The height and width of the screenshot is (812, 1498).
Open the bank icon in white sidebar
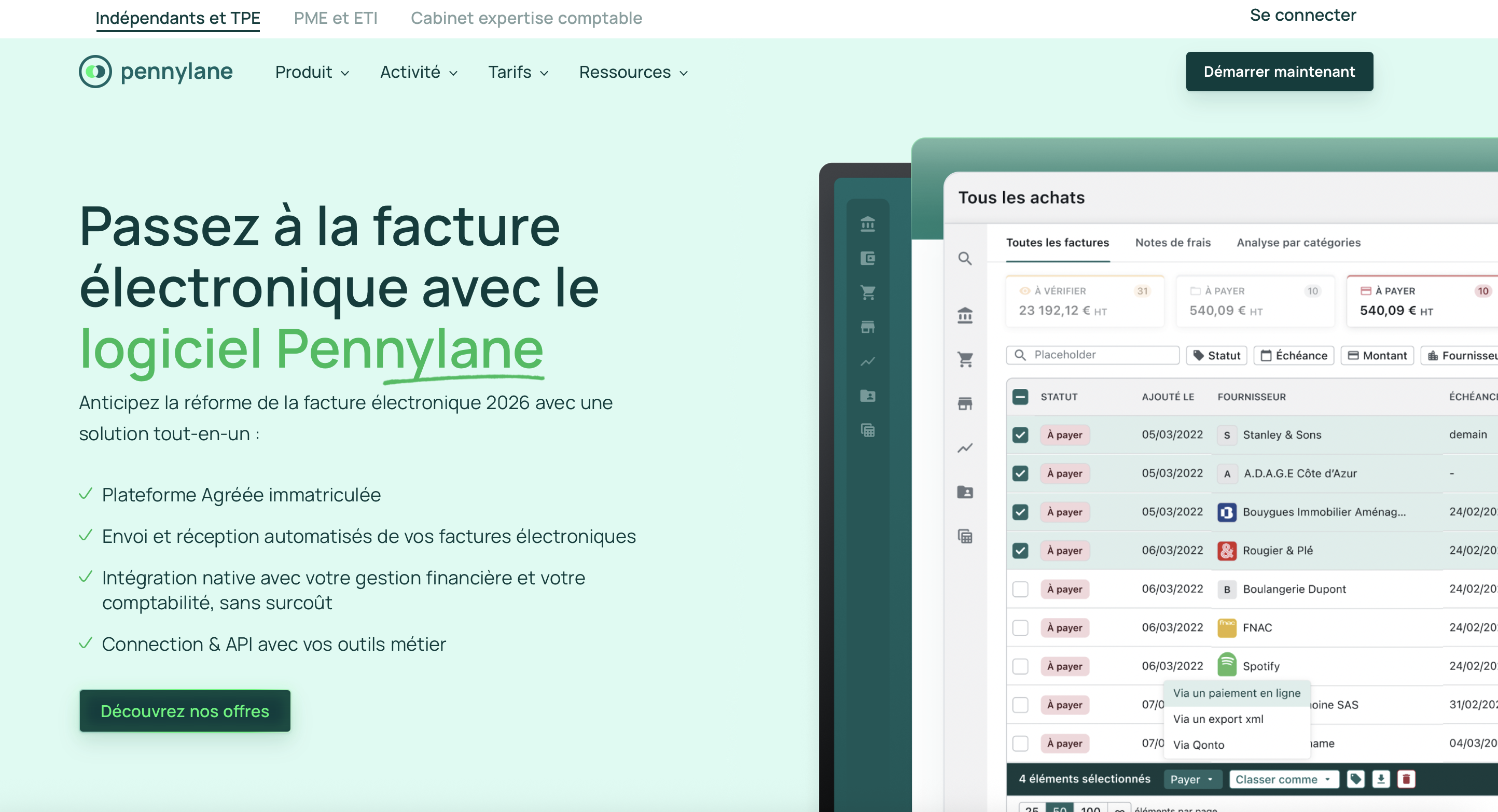965,316
